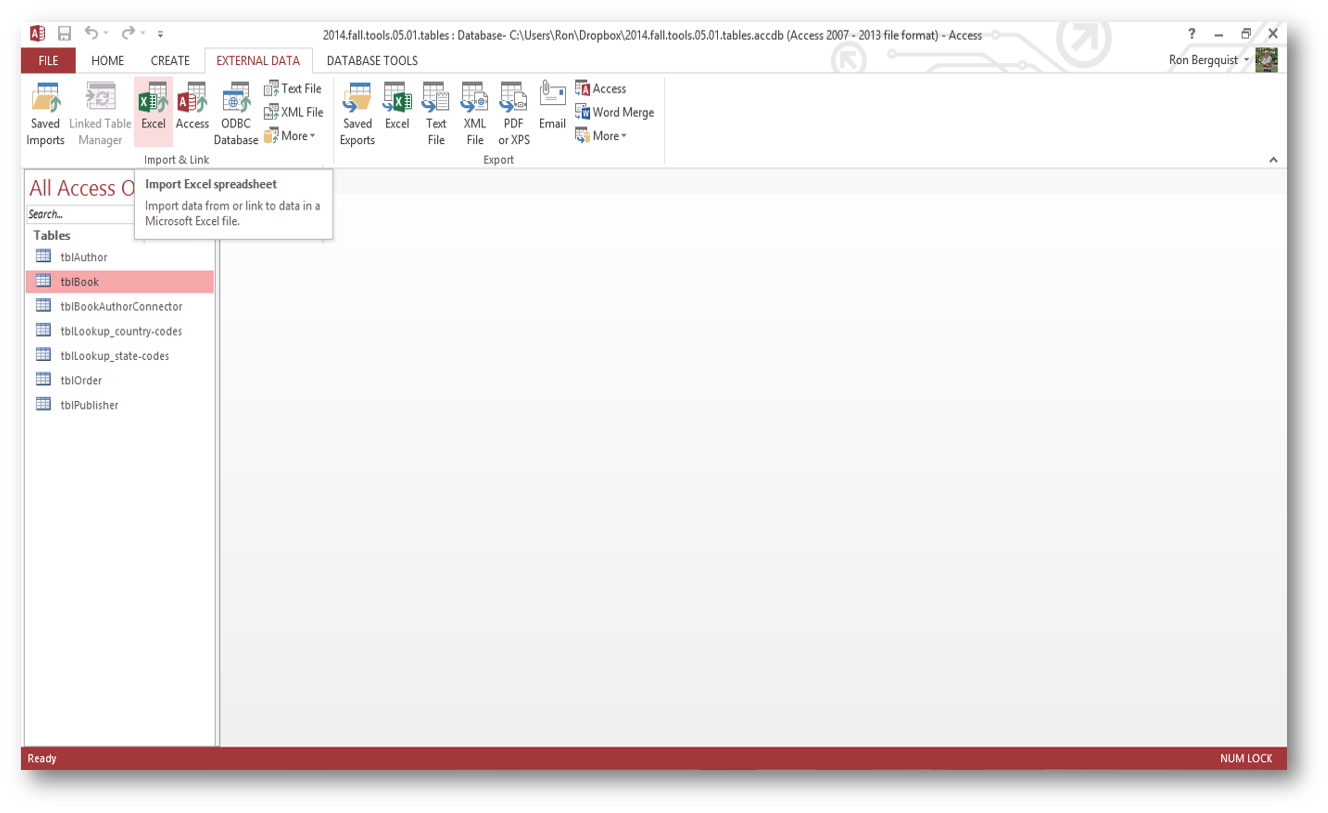Open the FILE backstage menu
This screenshot has height=813, width=1328.
coord(48,61)
